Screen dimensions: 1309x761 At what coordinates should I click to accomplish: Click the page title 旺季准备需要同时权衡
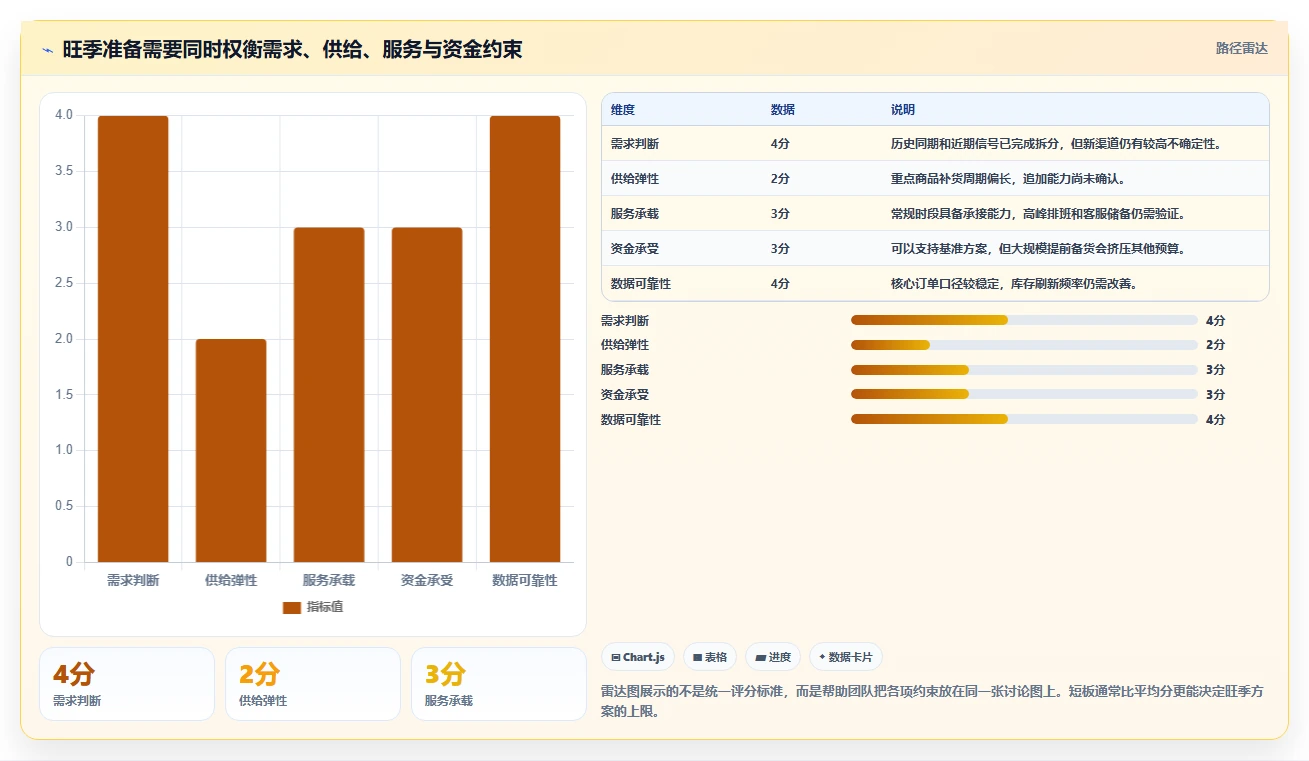tap(292, 49)
